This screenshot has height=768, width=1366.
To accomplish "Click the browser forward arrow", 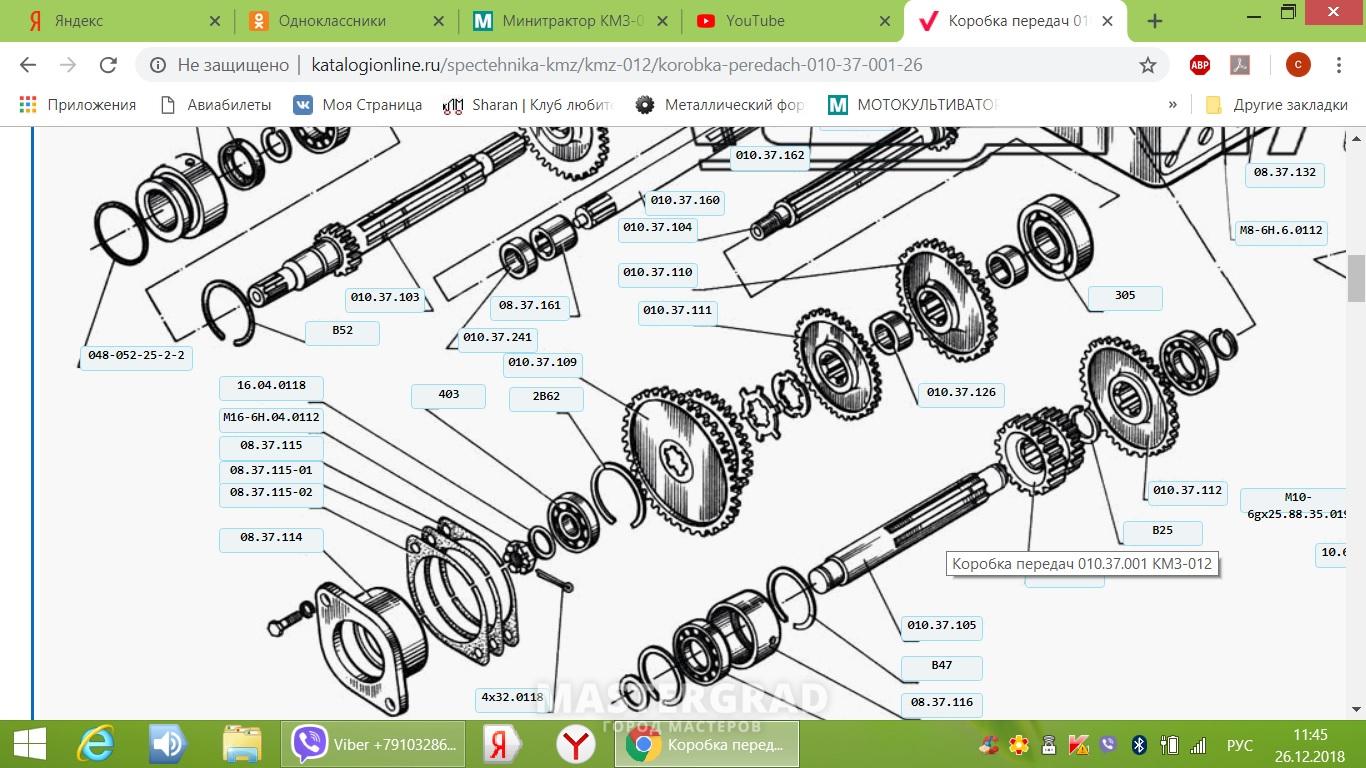I will point(68,65).
